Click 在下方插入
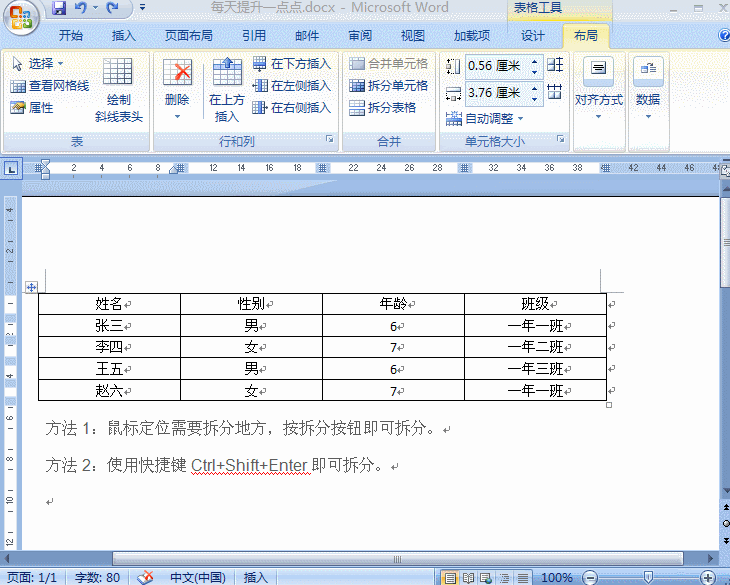 pos(291,63)
